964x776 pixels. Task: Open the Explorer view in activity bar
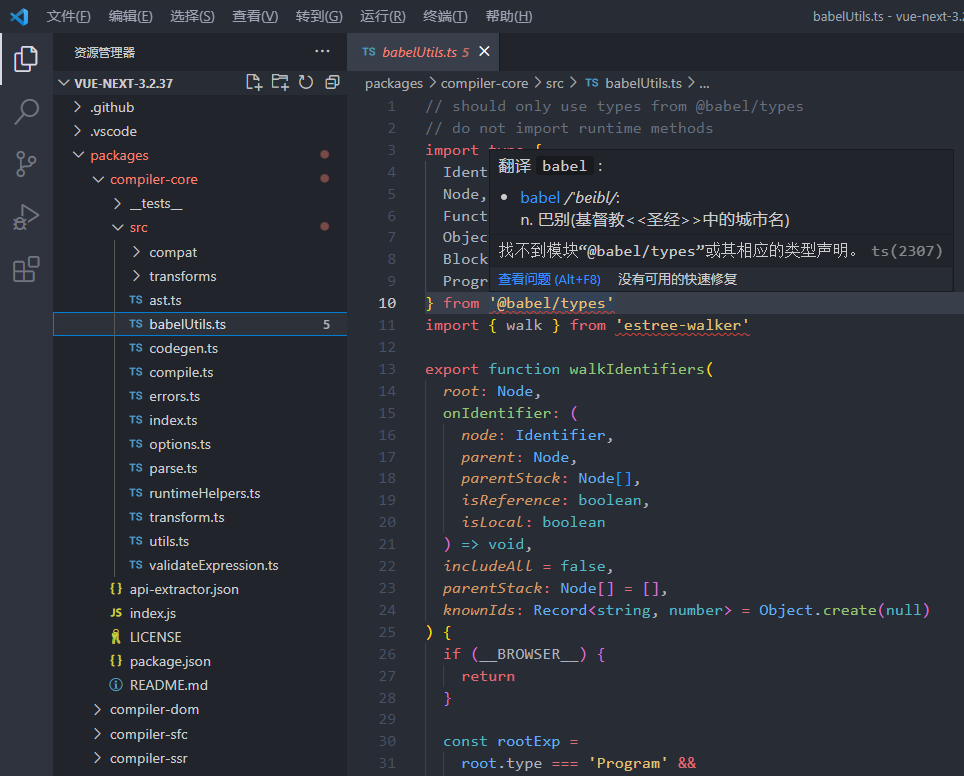click(x=26, y=59)
